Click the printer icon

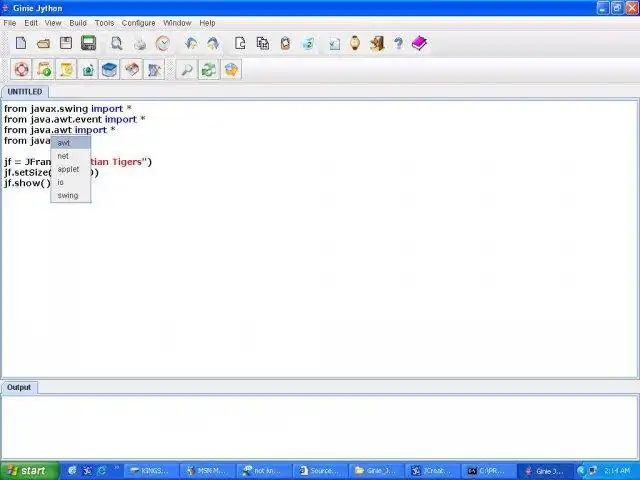point(140,44)
